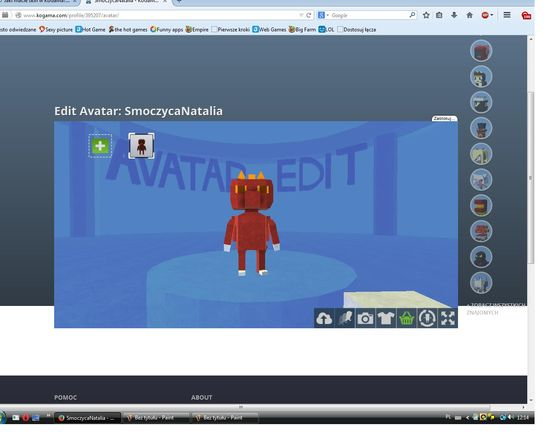550x440 pixels.
Task: Select the black bird friend avatar
Action: (481, 257)
